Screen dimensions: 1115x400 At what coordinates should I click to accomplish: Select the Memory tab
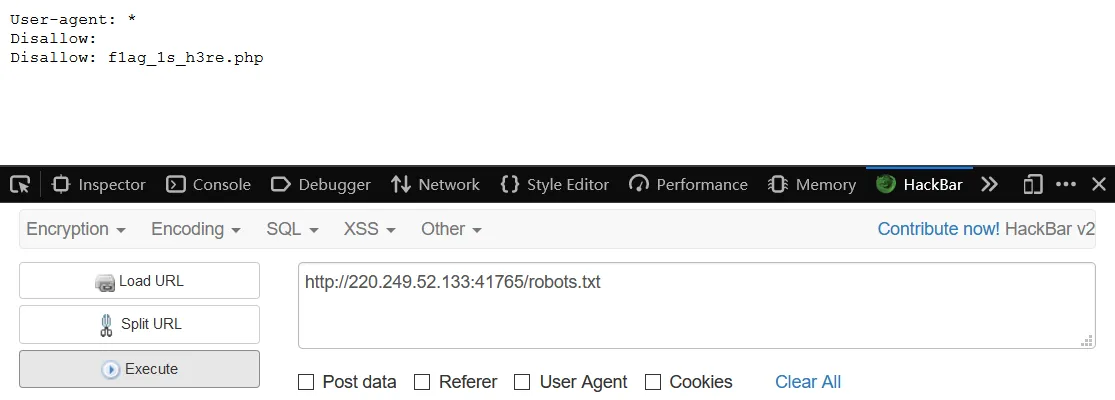point(811,185)
